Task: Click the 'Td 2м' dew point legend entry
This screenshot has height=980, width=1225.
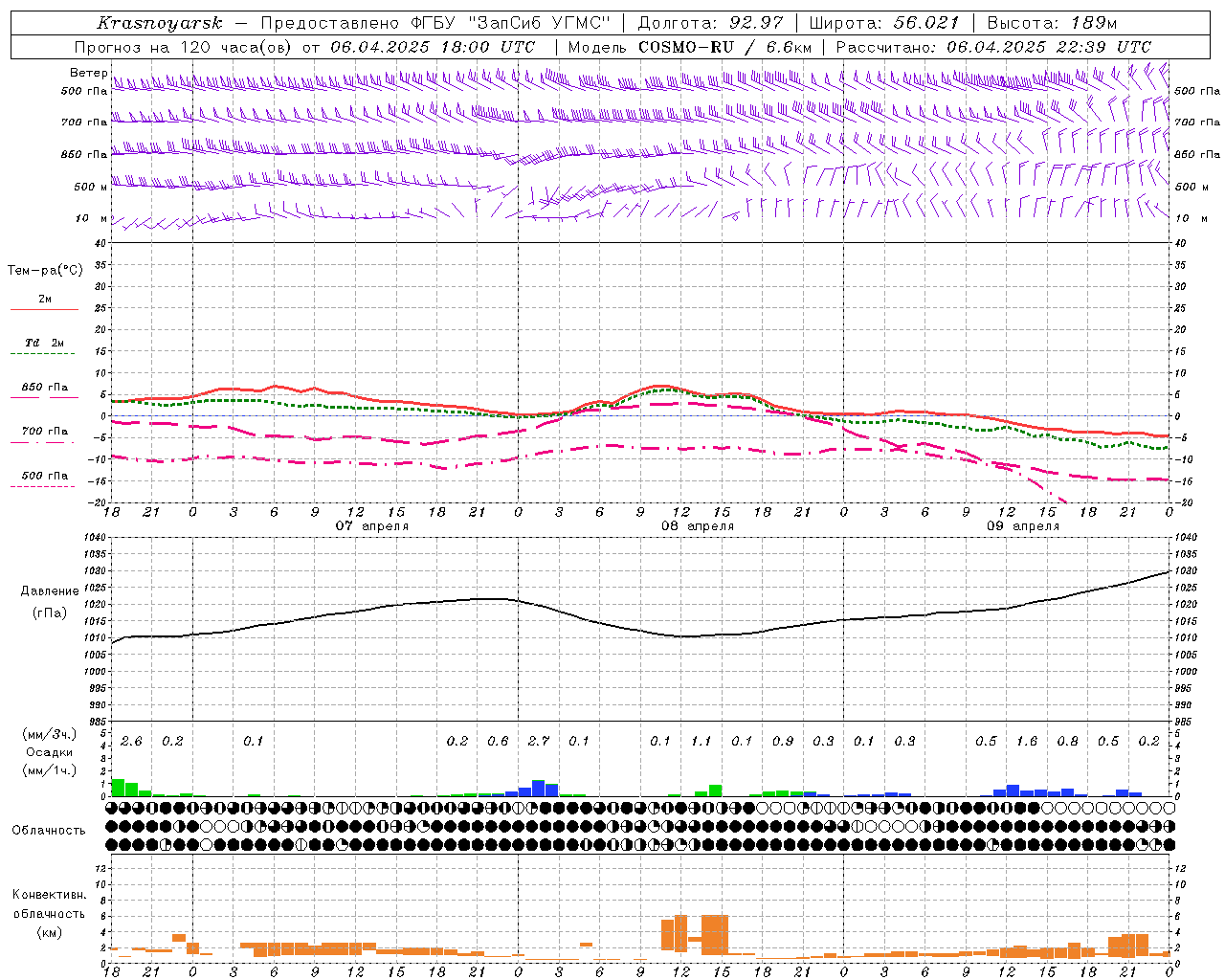Action: 44,343
